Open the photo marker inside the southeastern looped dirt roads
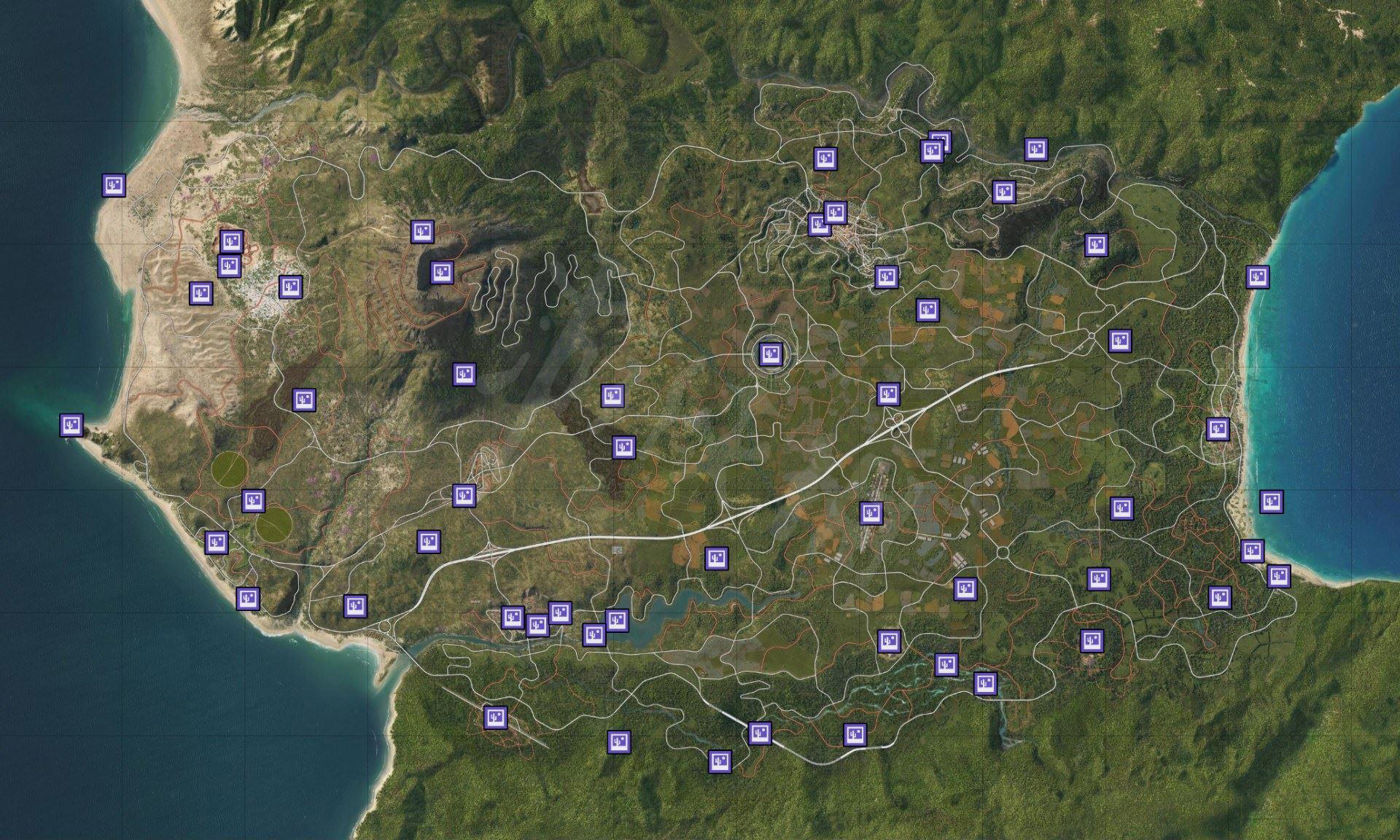This screenshot has width=1400, height=840. (x=1092, y=640)
